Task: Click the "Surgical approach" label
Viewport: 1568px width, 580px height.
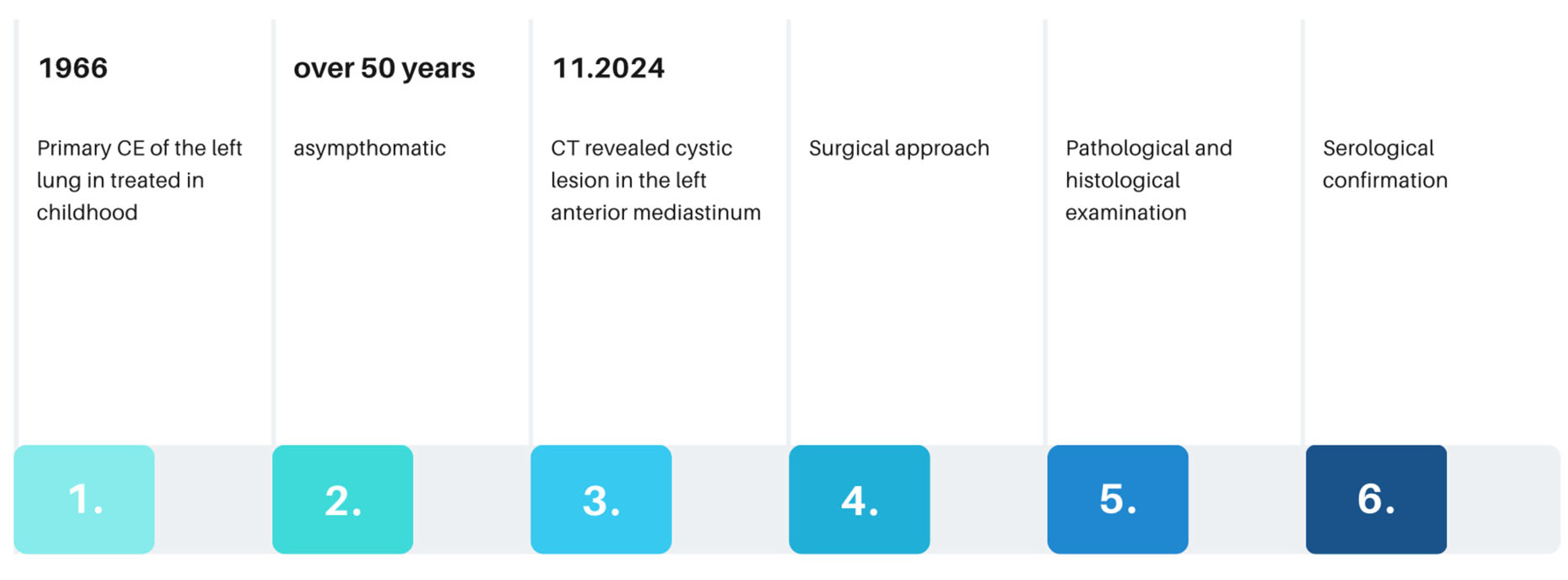Action: point(899,148)
